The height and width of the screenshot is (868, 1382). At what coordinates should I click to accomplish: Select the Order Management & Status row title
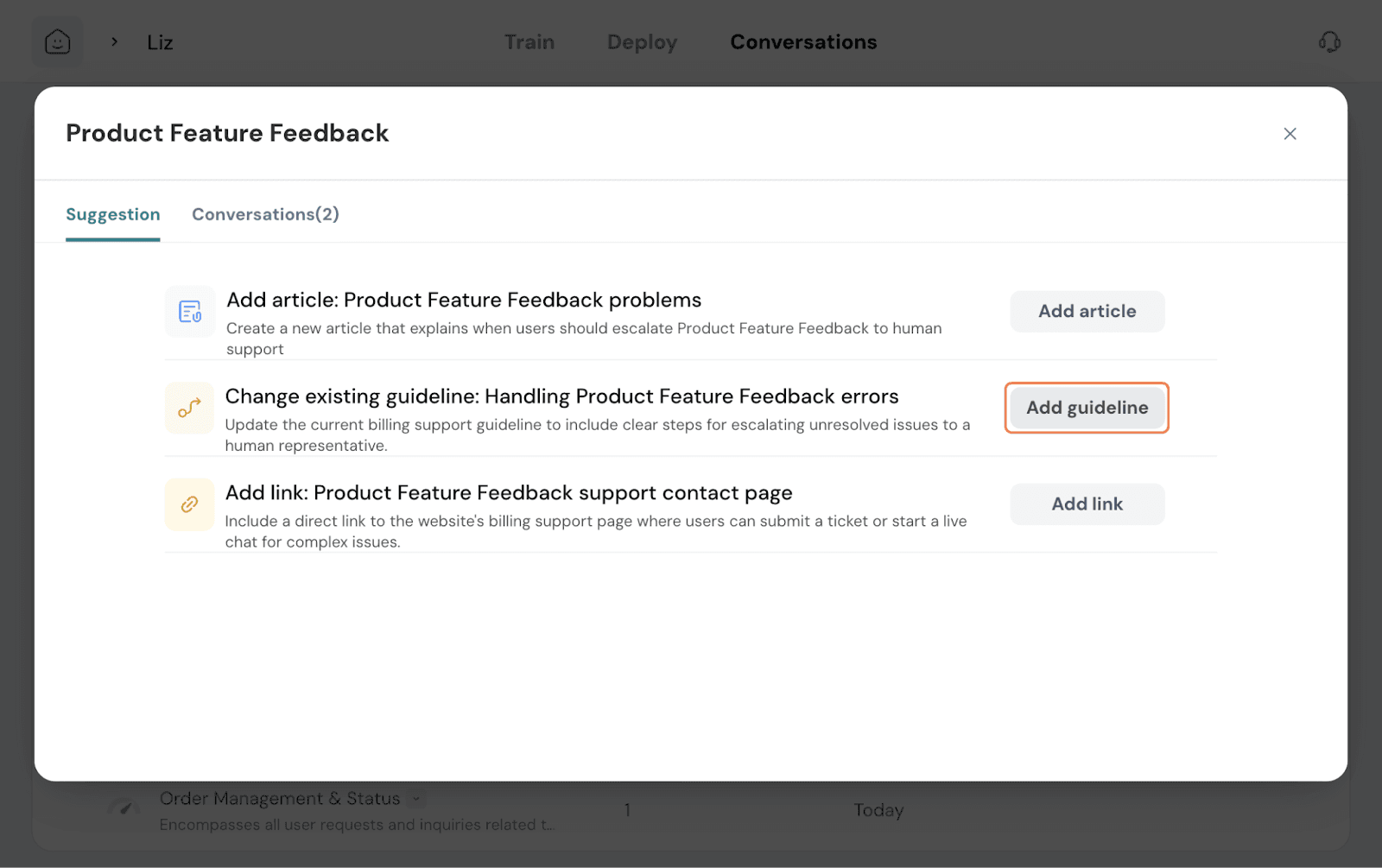280,799
